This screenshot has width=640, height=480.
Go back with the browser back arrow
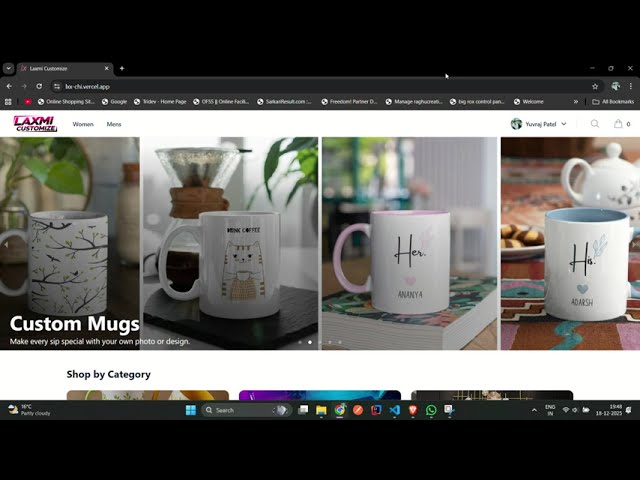point(9,87)
